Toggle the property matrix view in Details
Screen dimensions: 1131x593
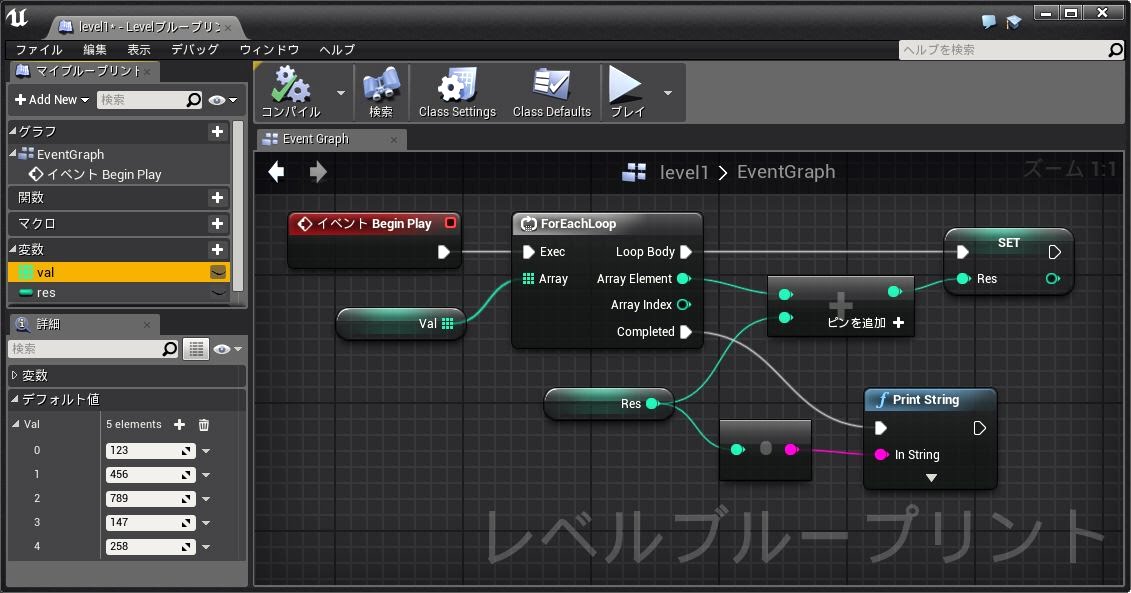[x=196, y=349]
